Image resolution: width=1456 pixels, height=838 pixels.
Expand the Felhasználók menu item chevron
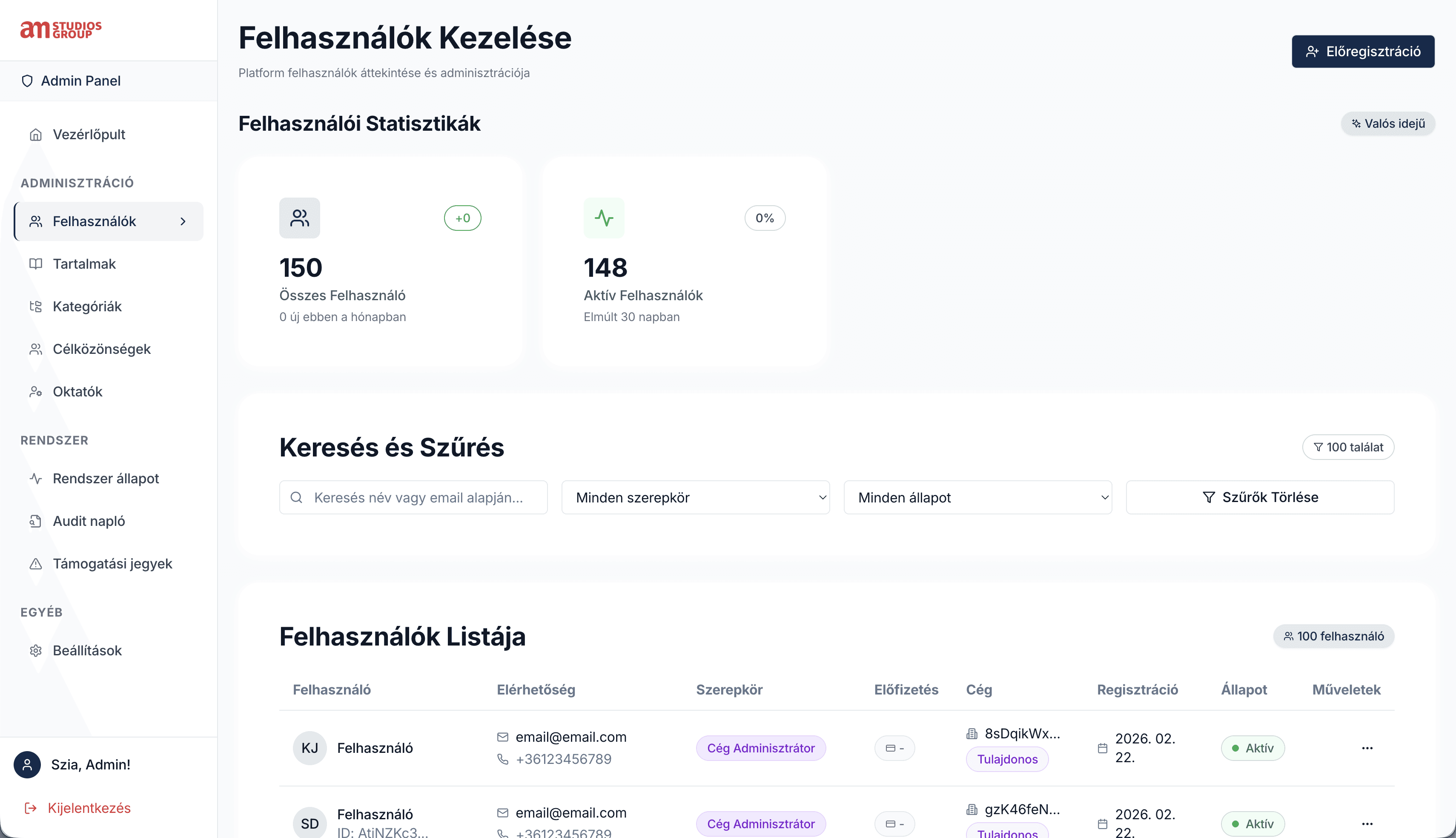pyautogui.click(x=183, y=221)
